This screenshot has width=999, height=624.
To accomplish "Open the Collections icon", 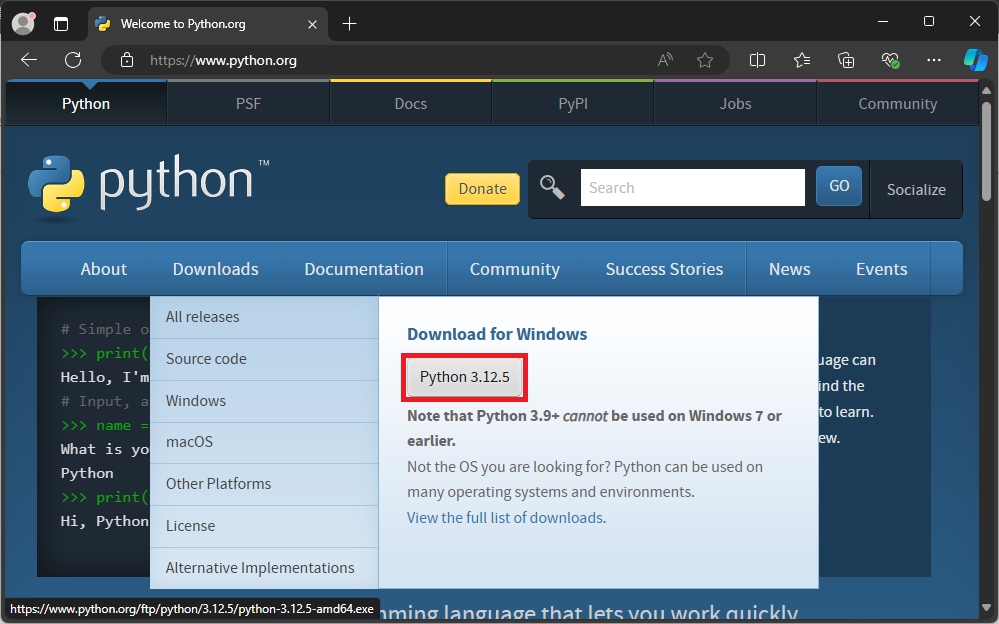I will point(845,60).
